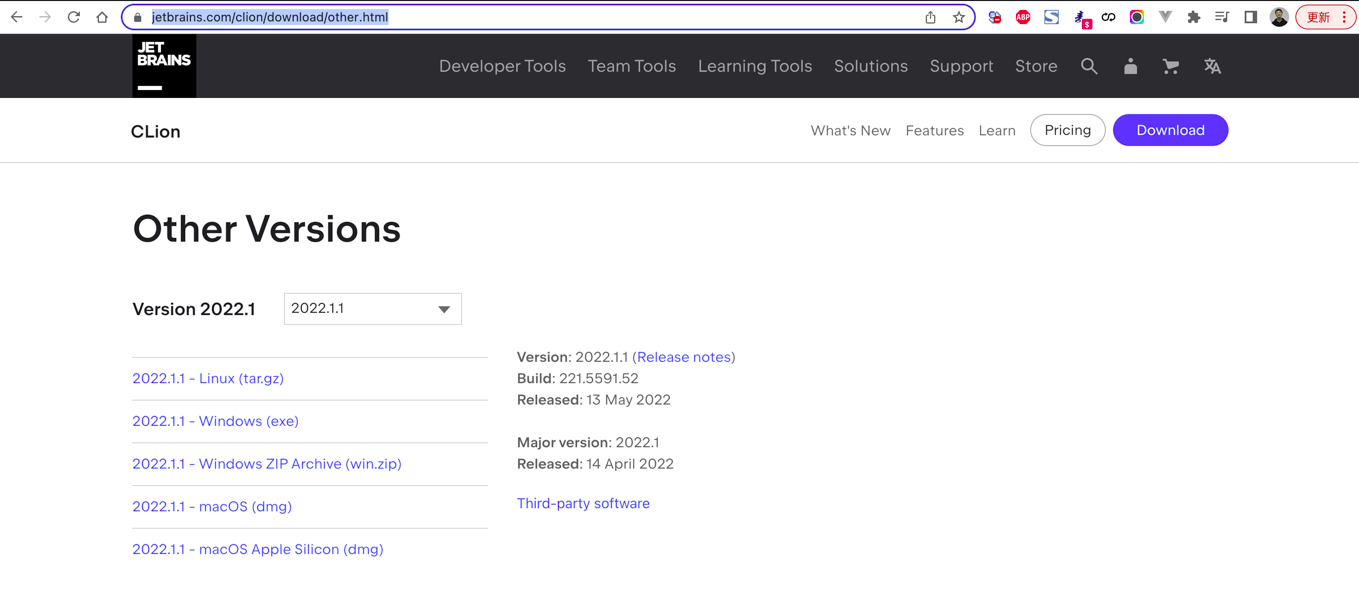Bookmark this page with the star
The width and height of the screenshot is (1359, 590).
tap(959, 17)
